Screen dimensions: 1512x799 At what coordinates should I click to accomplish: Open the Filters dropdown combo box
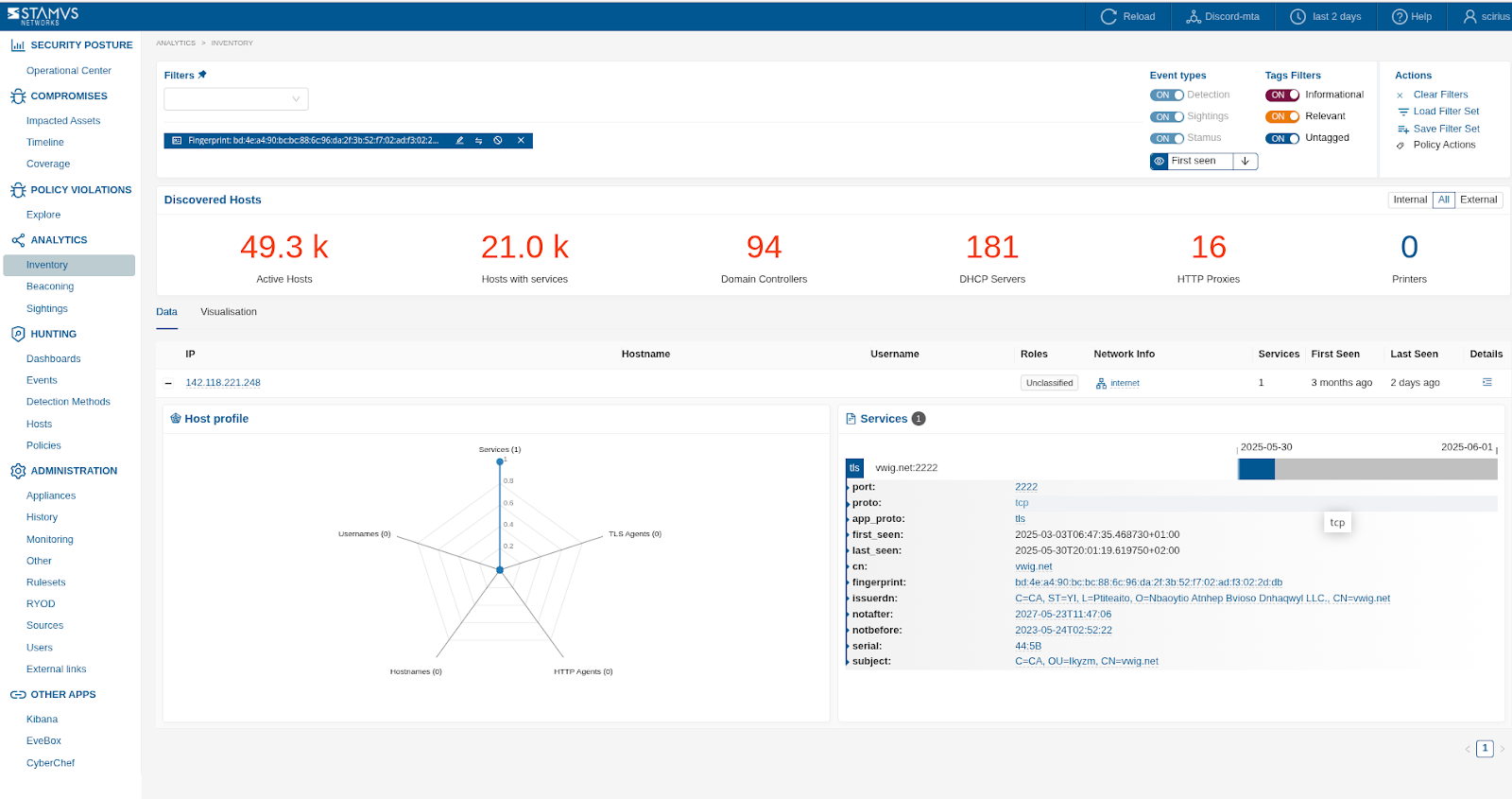point(236,99)
